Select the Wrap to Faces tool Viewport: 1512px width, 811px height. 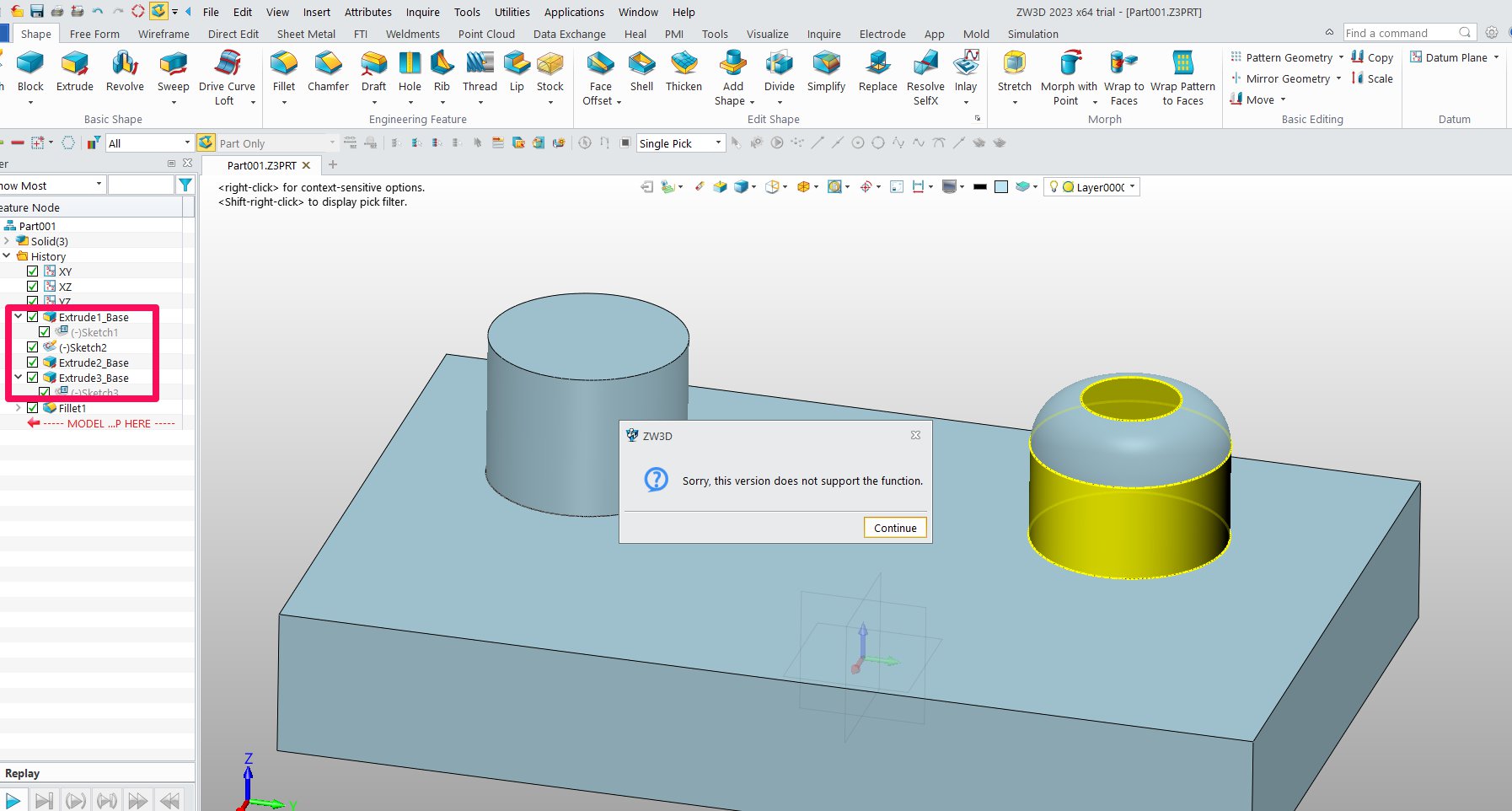point(1123,78)
